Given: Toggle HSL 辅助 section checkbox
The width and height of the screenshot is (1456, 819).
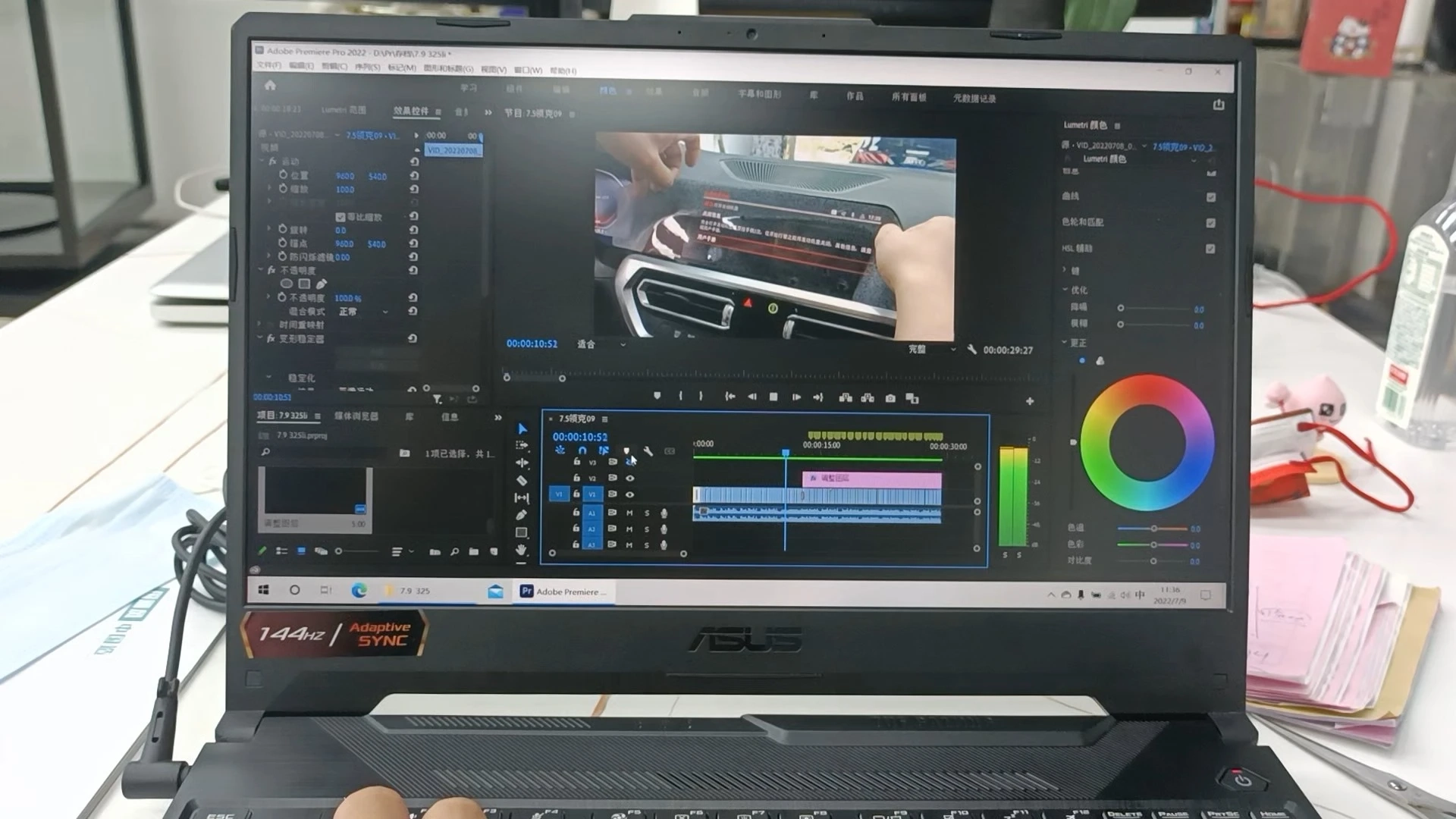Looking at the screenshot, I should point(1211,249).
